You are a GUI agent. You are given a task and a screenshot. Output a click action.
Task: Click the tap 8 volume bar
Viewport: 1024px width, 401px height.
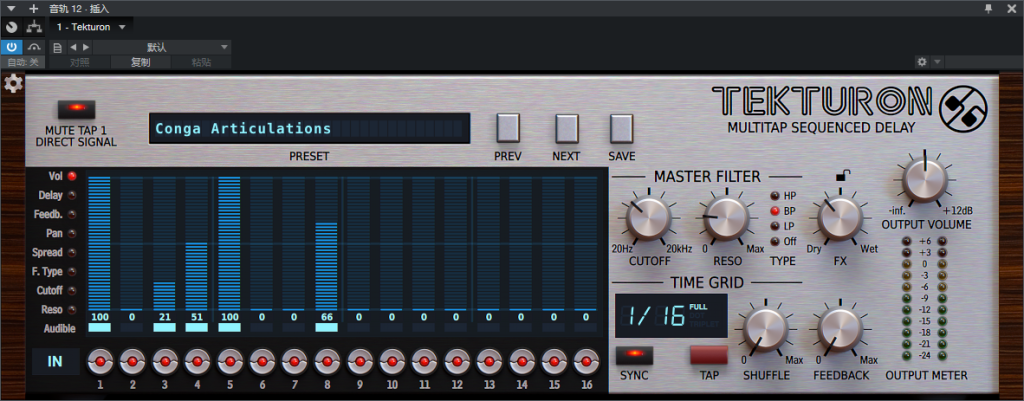[x=327, y=266]
